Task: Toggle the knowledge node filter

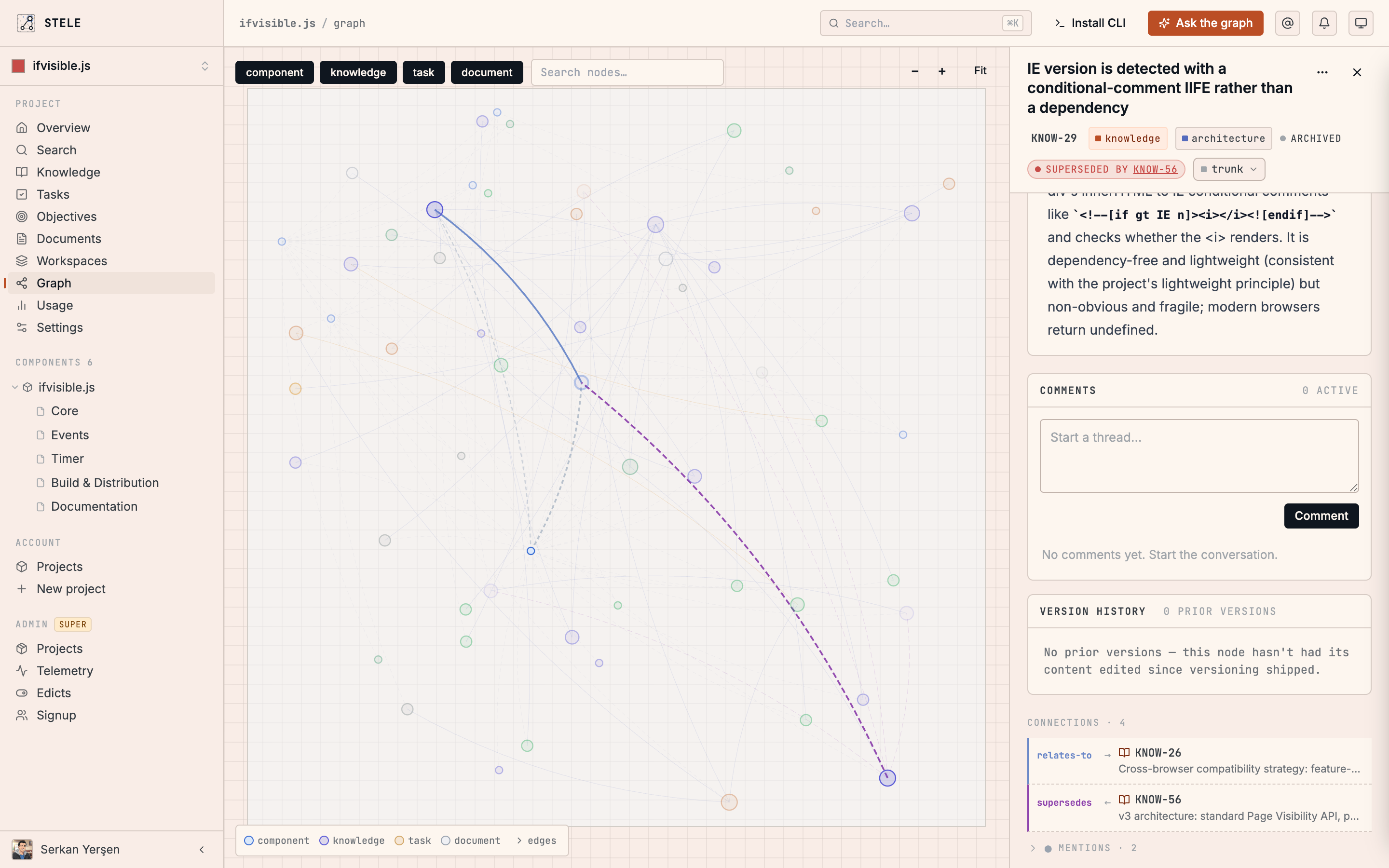Action: pyautogui.click(x=358, y=72)
